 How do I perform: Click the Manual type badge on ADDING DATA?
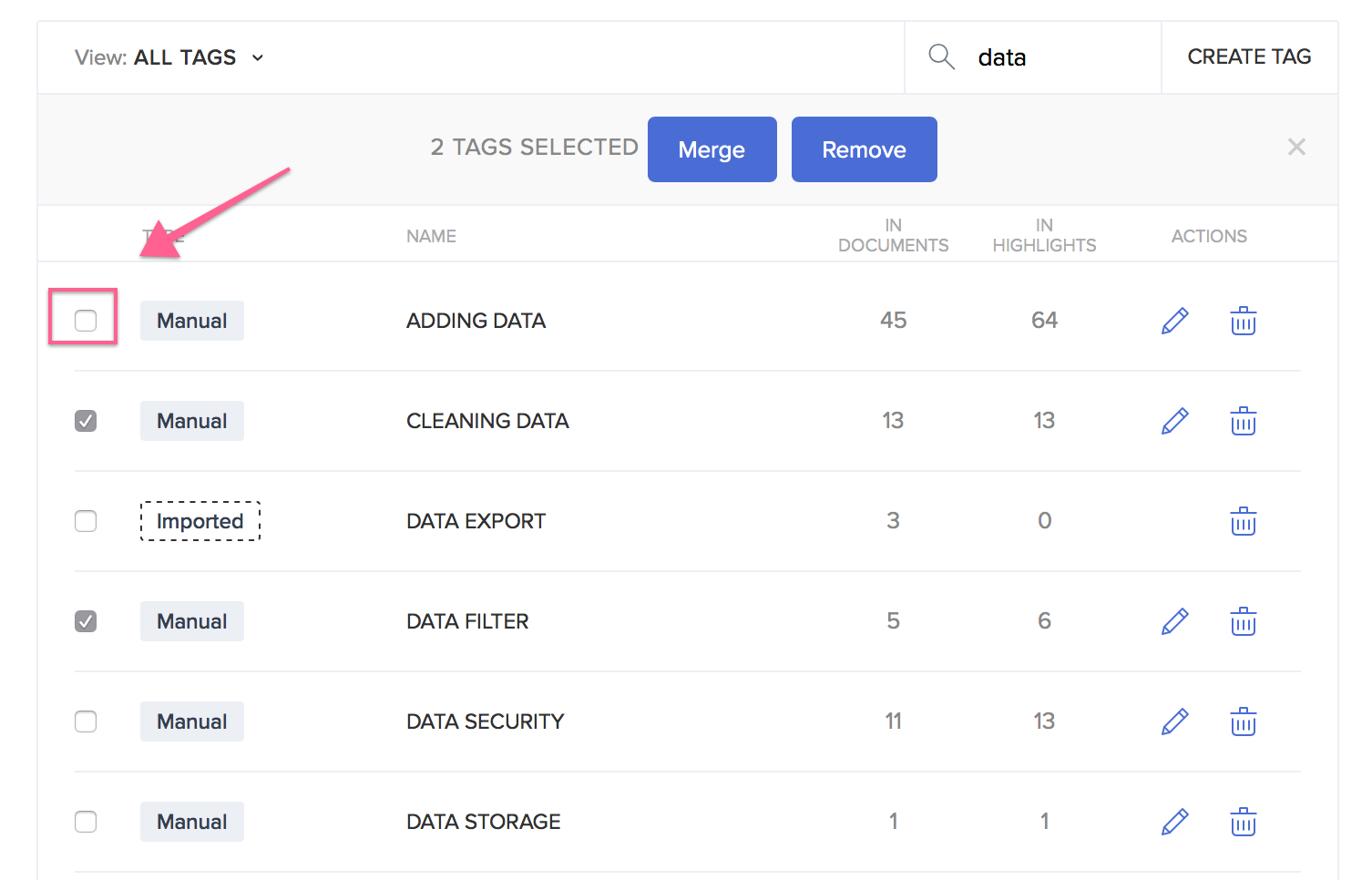click(192, 321)
